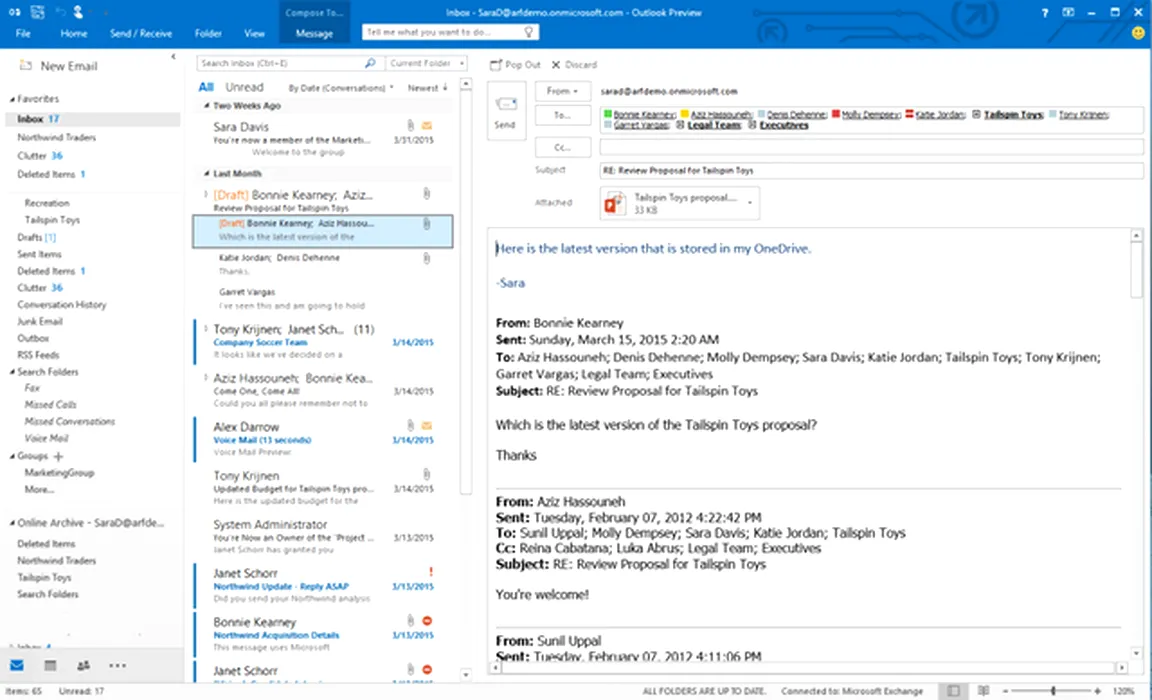The image size is (1152, 700).
Task: Click the Tailspin Toys PowerPoint attachment icon
Action: [615, 203]
